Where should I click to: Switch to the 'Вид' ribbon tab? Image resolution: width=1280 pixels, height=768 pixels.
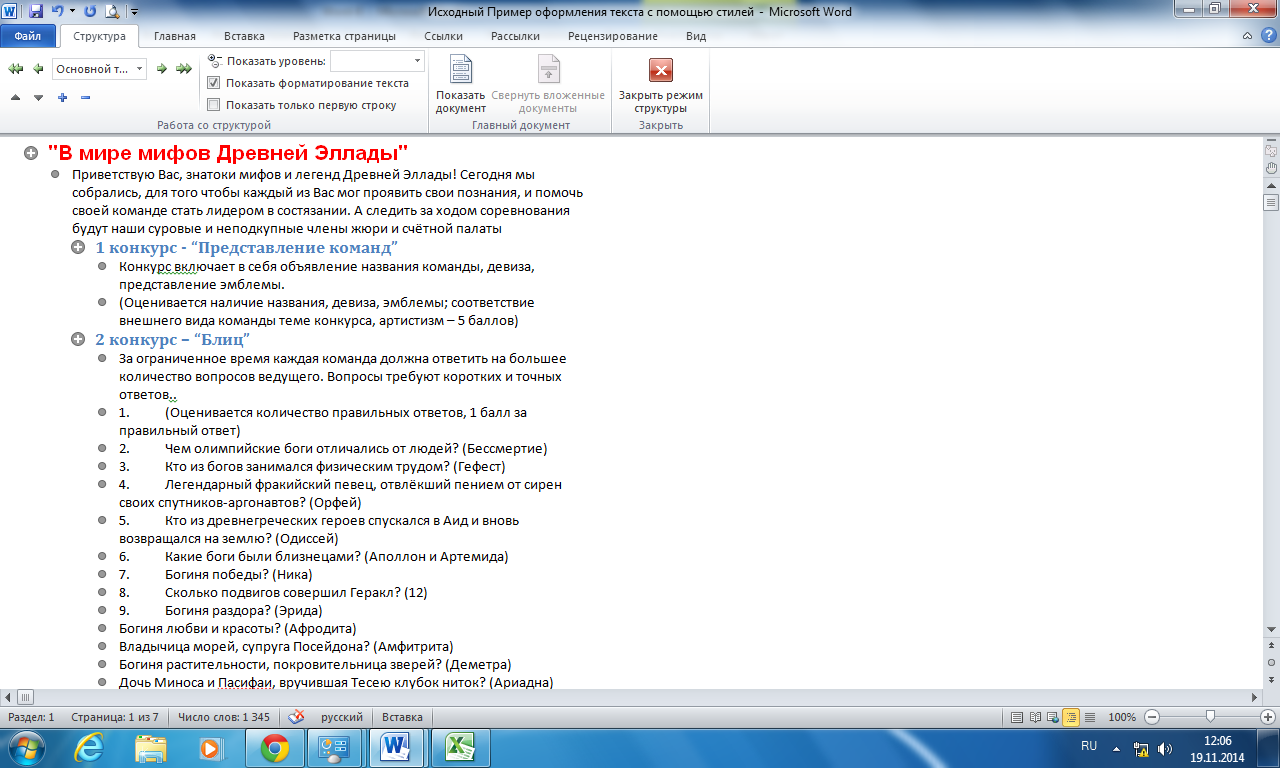[x=696, y=36]
